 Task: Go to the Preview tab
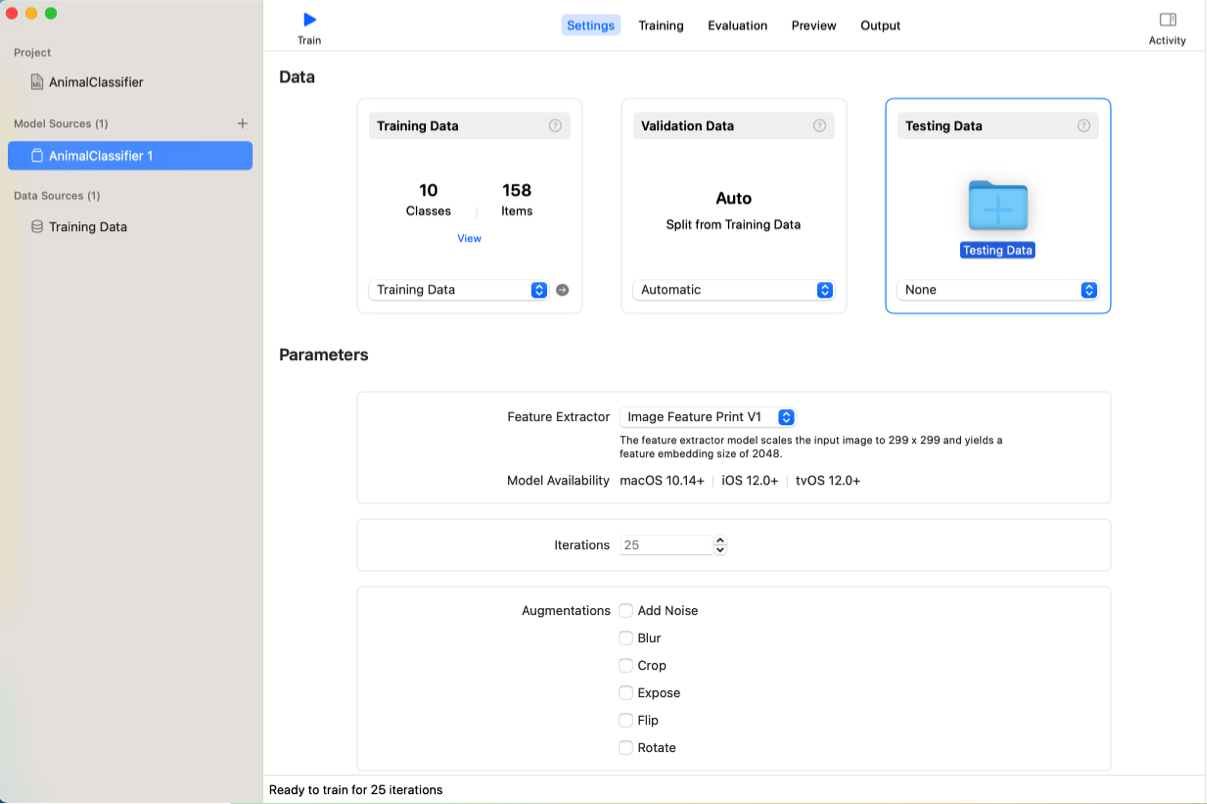(813, 26)
